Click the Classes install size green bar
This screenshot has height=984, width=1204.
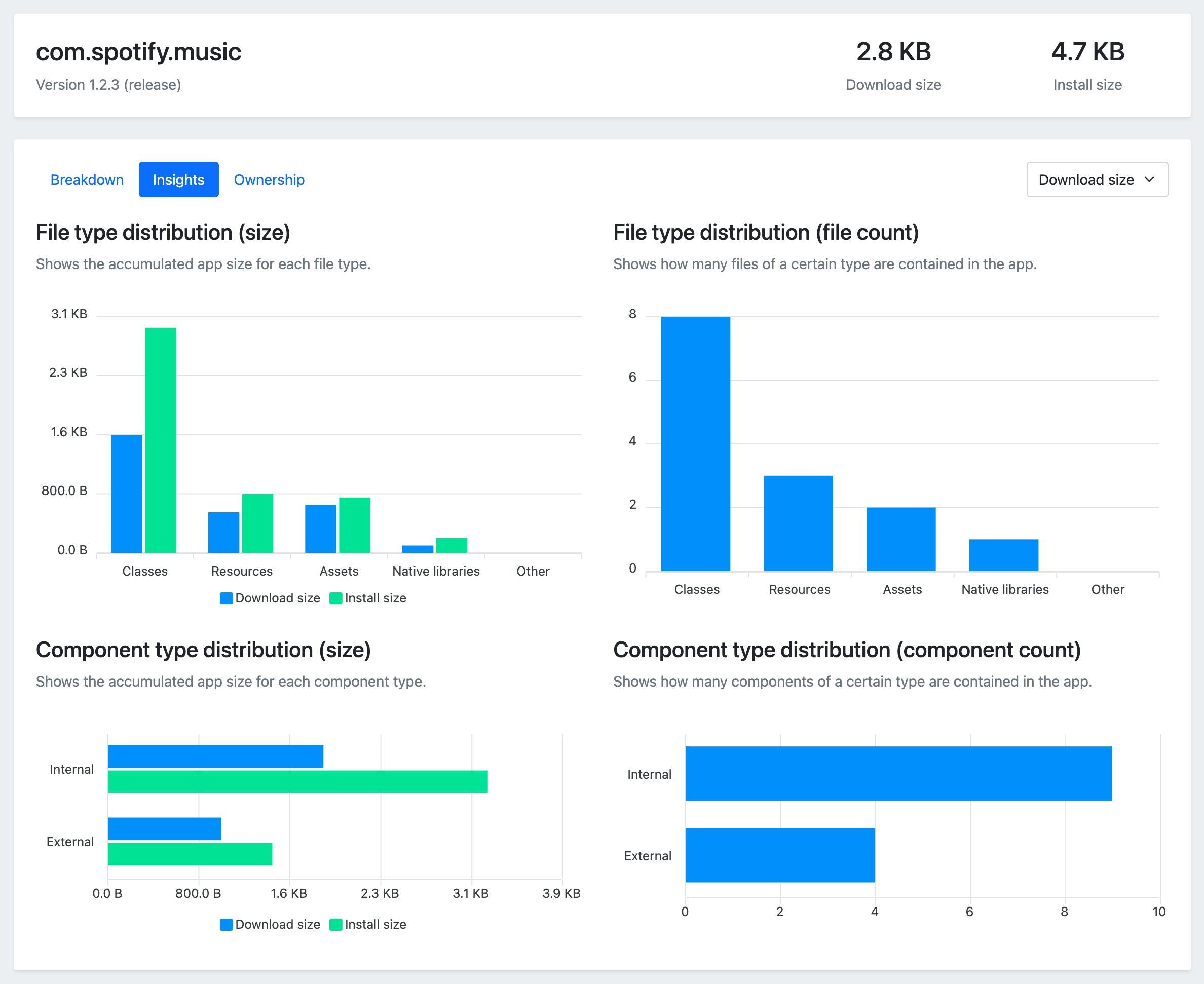click(x=161, y=440)
